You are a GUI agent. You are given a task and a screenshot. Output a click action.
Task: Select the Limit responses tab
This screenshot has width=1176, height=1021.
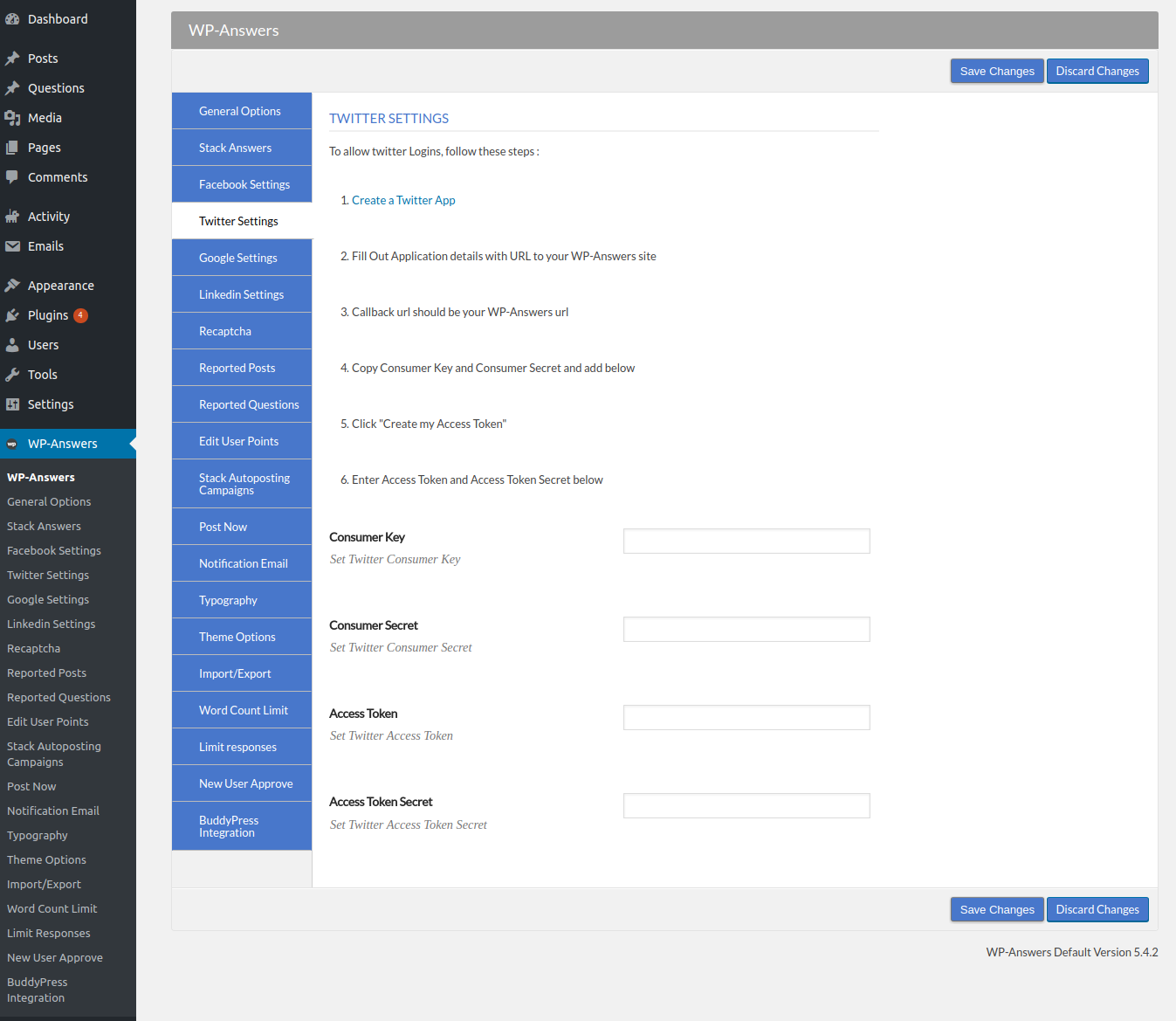click(x=242, y=747)
